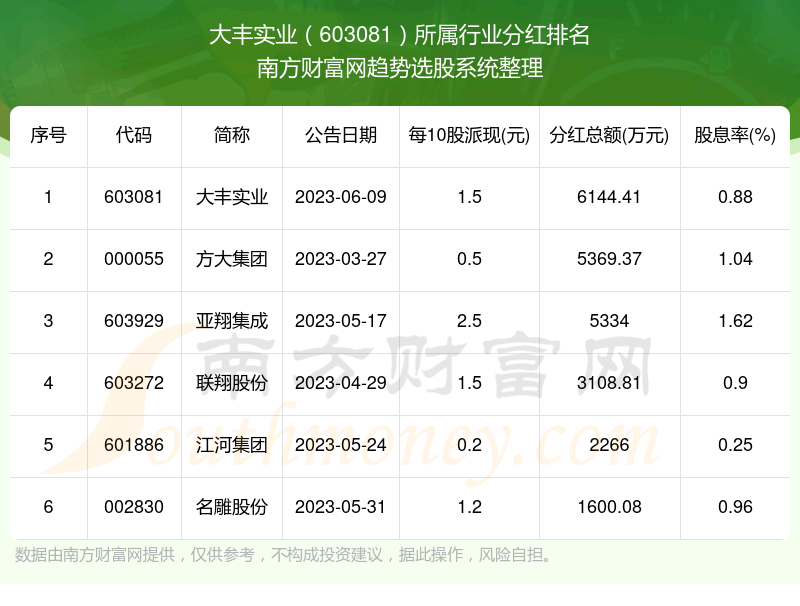Click the rank number for 亚翔集成
Viewport: 800px width, 606px height.
[x=48, y=321]
